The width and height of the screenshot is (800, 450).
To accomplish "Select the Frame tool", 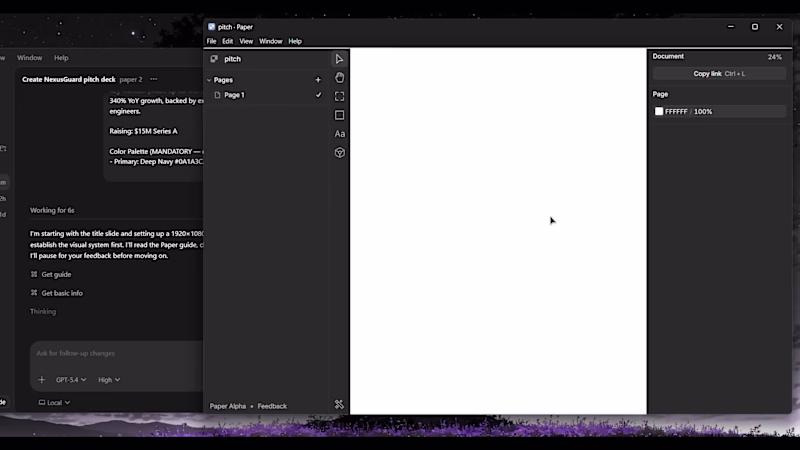I will coord(339,96).
